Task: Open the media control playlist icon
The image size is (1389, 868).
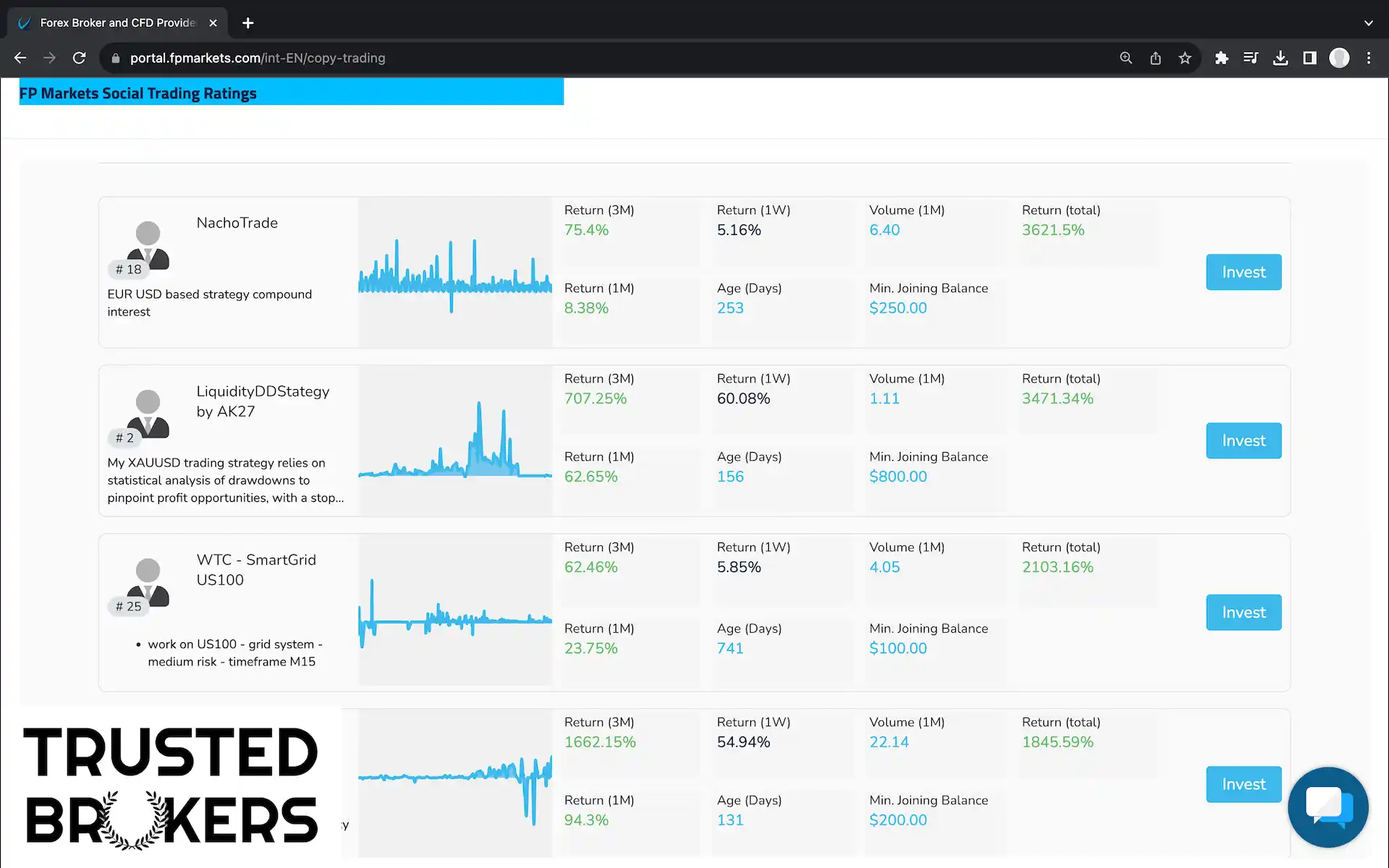Action: click(x=1251, y=58)
